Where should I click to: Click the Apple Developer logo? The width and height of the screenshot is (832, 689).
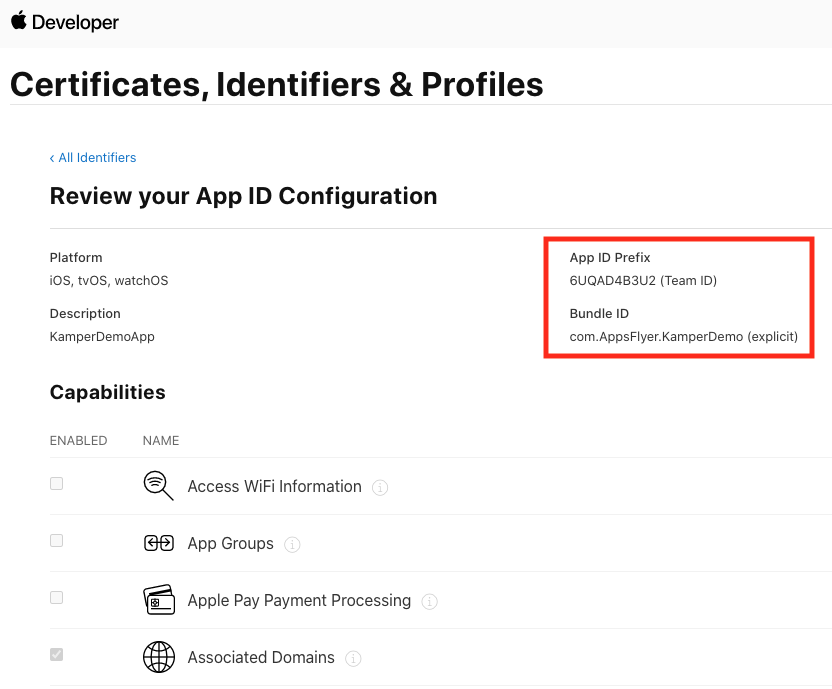(x=18, y=21)
